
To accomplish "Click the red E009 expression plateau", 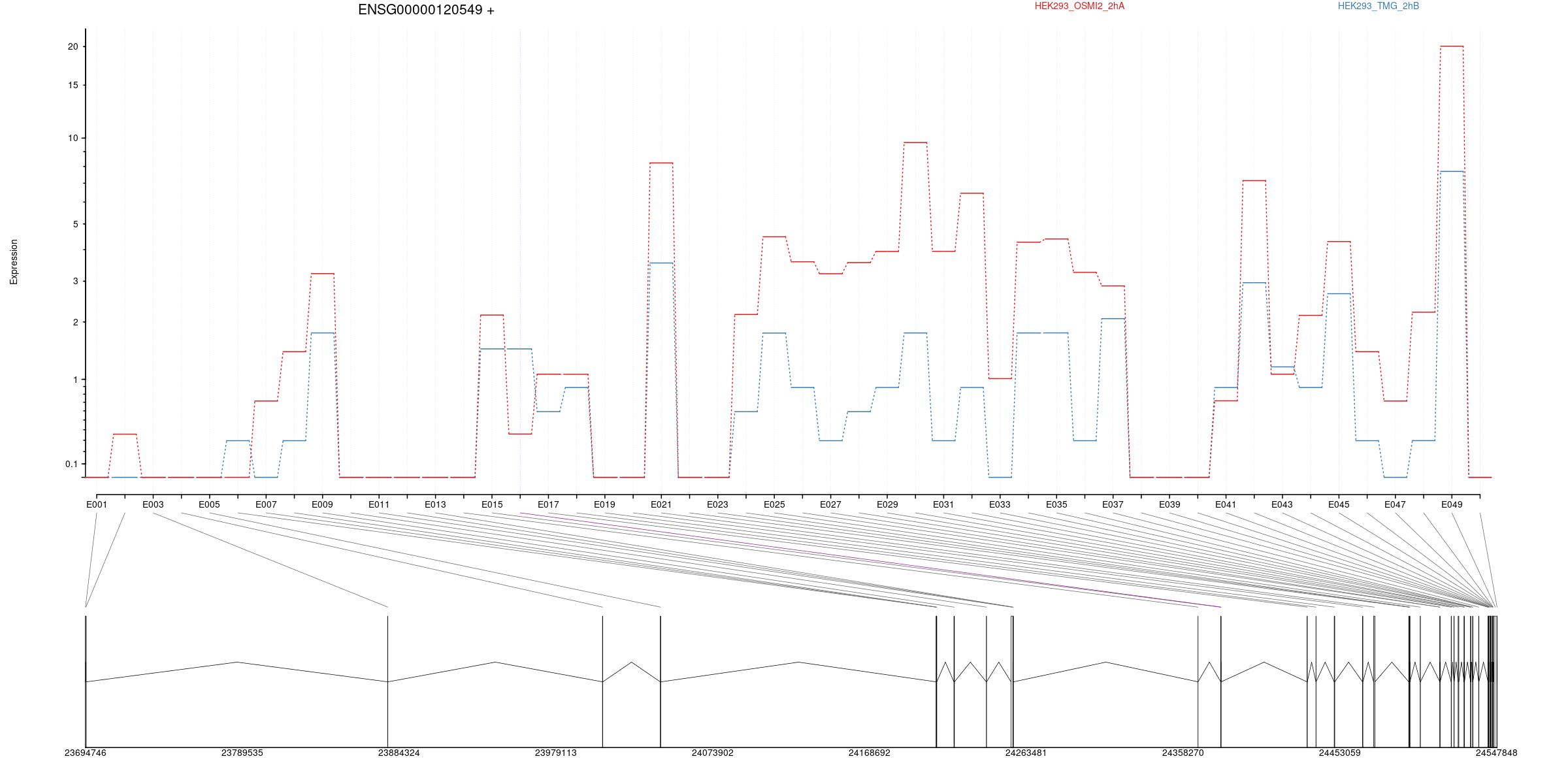I will click(x=322, y=274).
